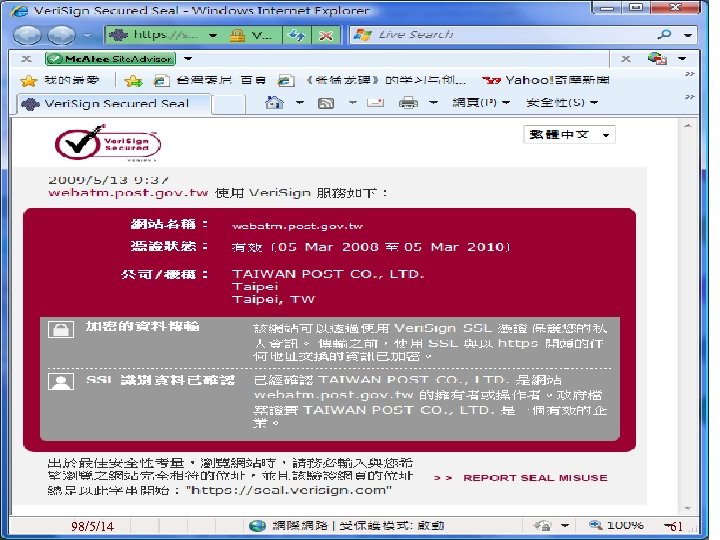Click the Internet zone globe icon in status bar
The height and width of the screenshot is (540, 720).
(x=258, y=526)
